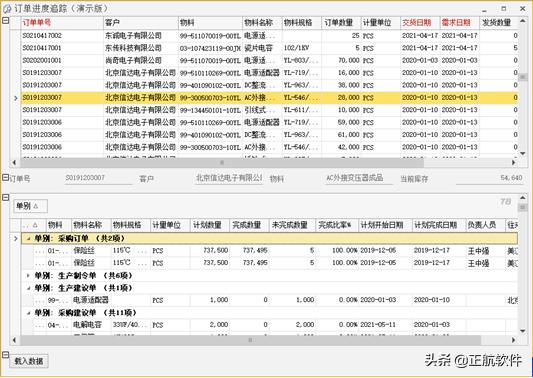
Task: Sort by the 需求日期 column header
Action: pyautogui.click(x=460, y=23)
